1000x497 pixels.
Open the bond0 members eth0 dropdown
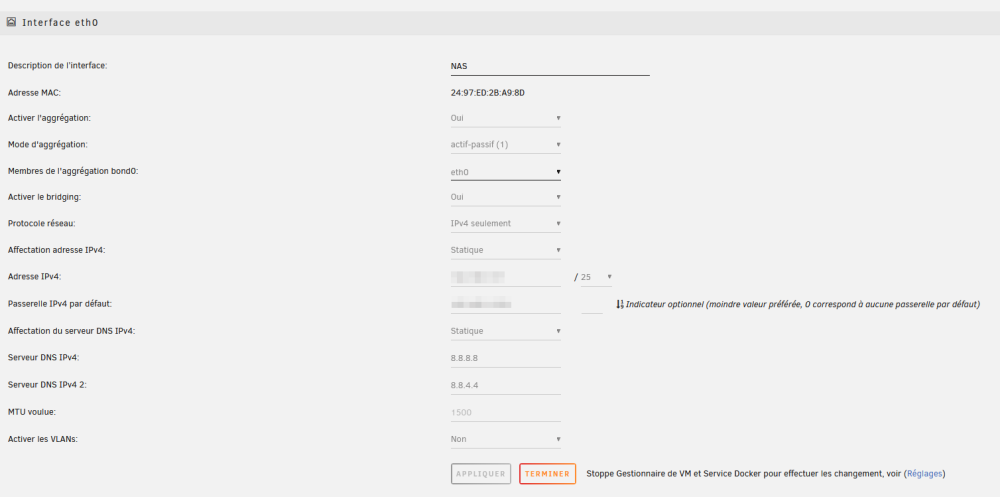[x=506, y=171]
